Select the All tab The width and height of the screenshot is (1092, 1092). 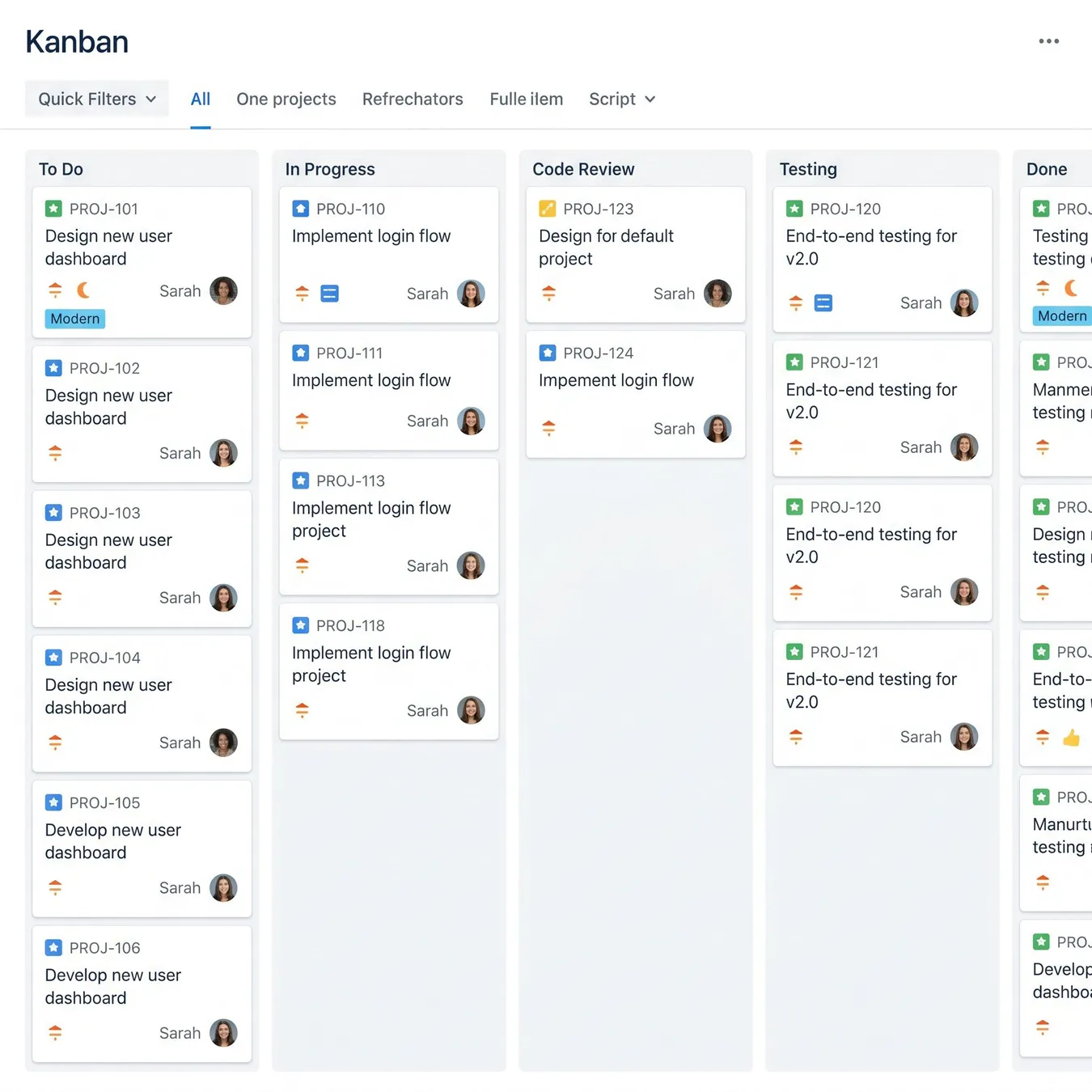click(201, 99)
